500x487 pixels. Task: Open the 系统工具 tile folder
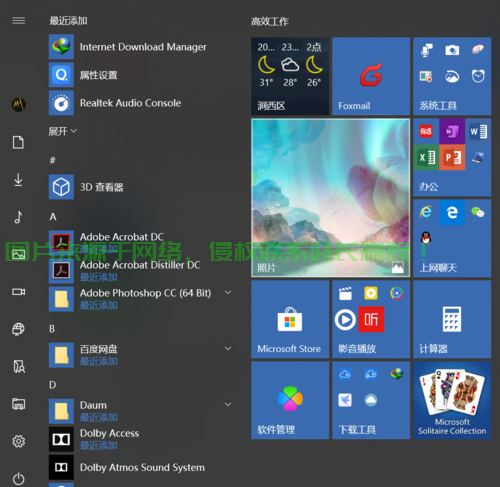tap(452, 76)
